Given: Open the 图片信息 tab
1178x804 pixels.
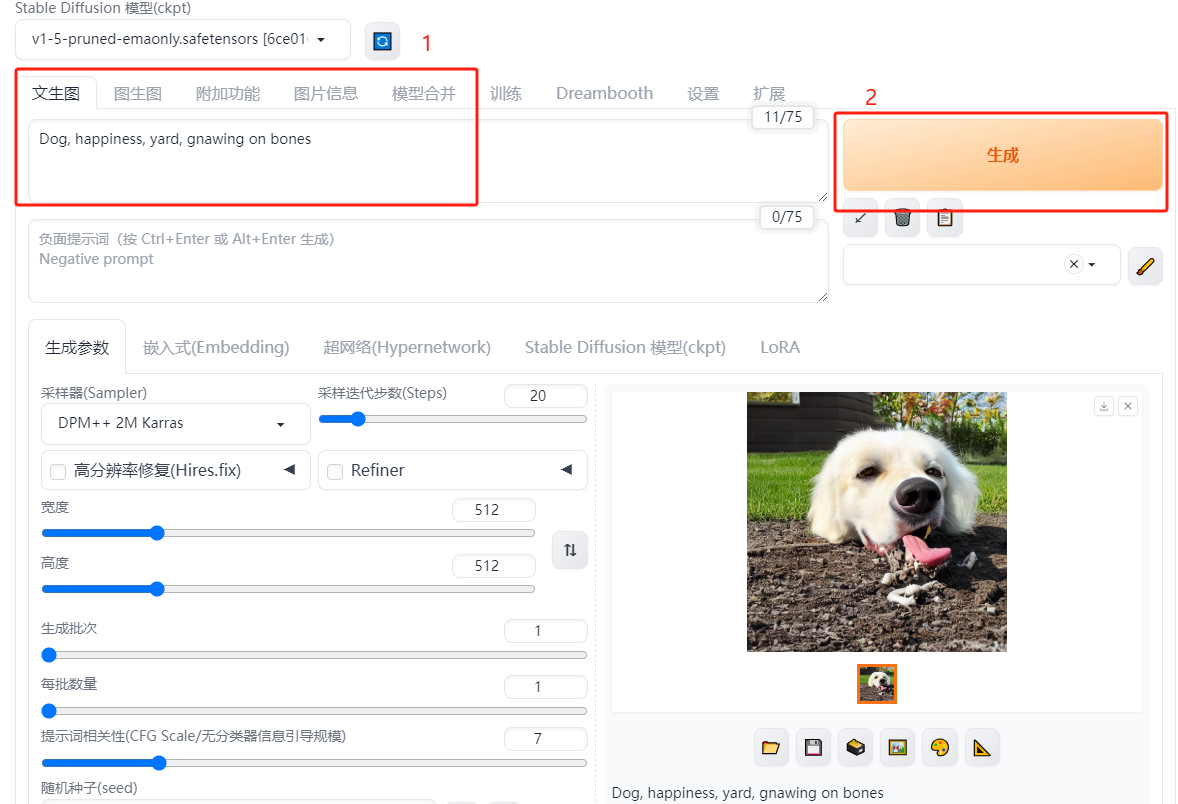Looking at the screenshot, I should pos(325,94).
